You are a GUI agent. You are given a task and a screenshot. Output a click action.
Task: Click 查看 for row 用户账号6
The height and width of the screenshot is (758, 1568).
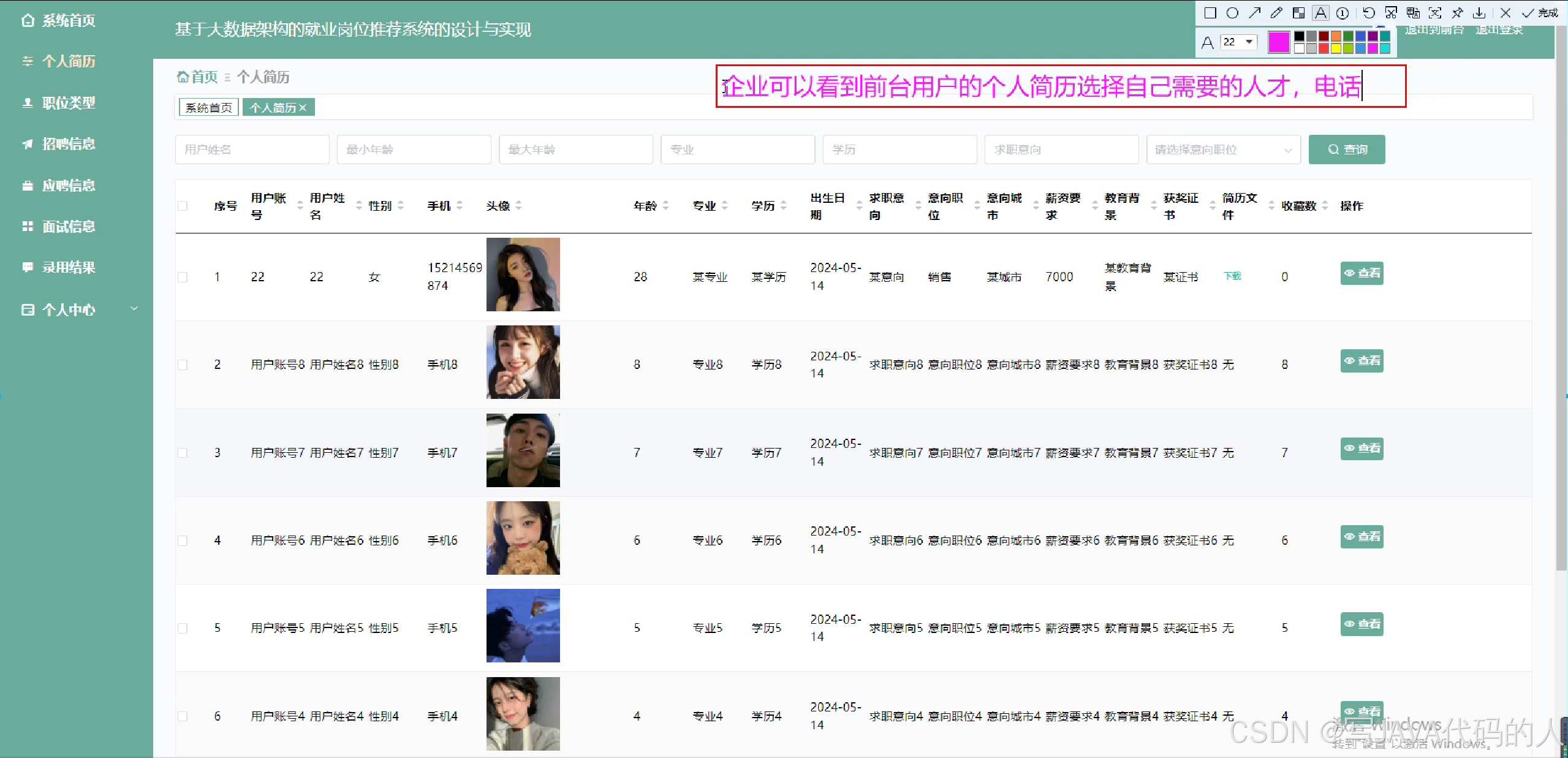pos(1362,537)
